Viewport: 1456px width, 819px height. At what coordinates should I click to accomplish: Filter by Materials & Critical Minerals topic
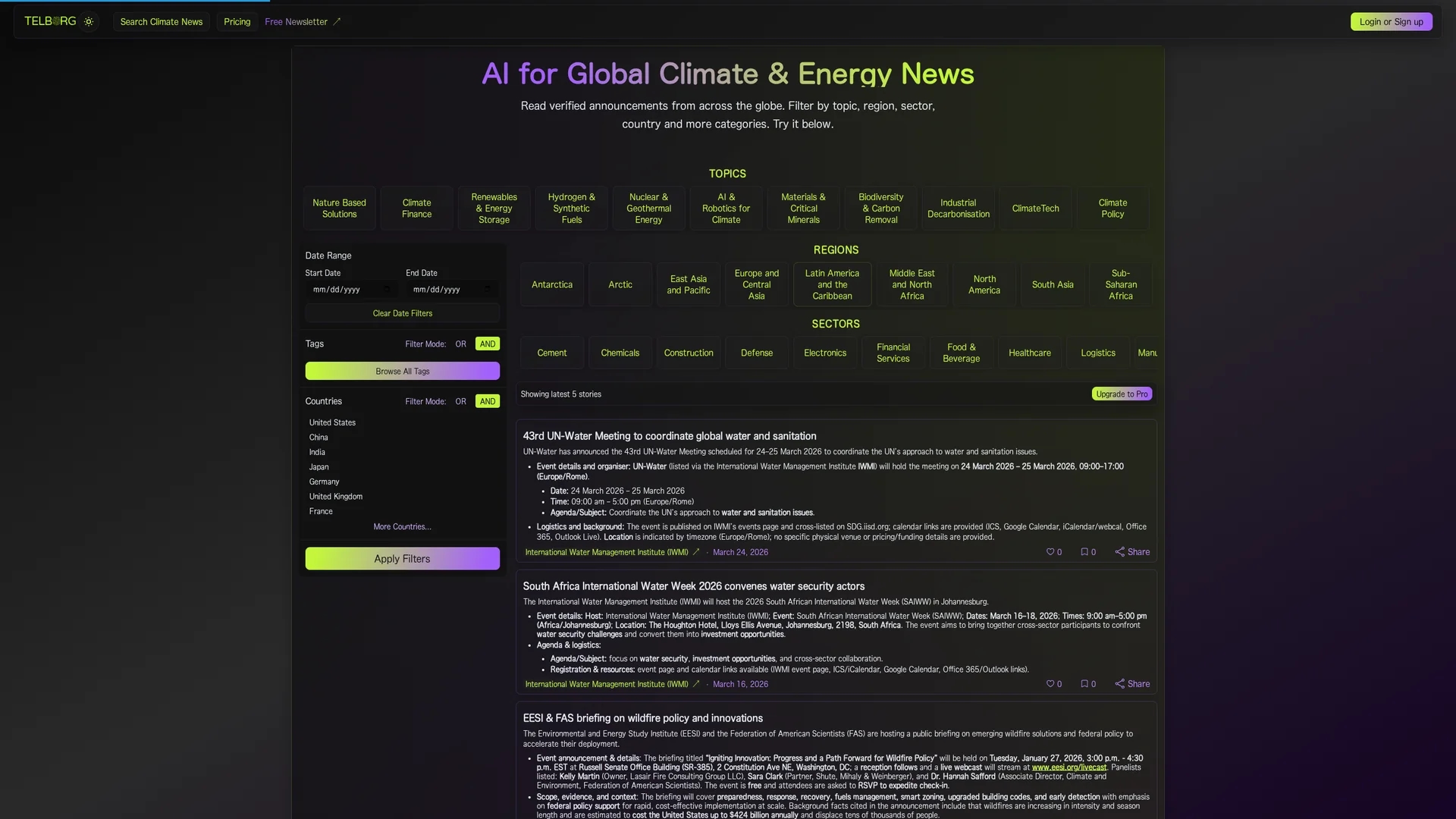(804, 209)
